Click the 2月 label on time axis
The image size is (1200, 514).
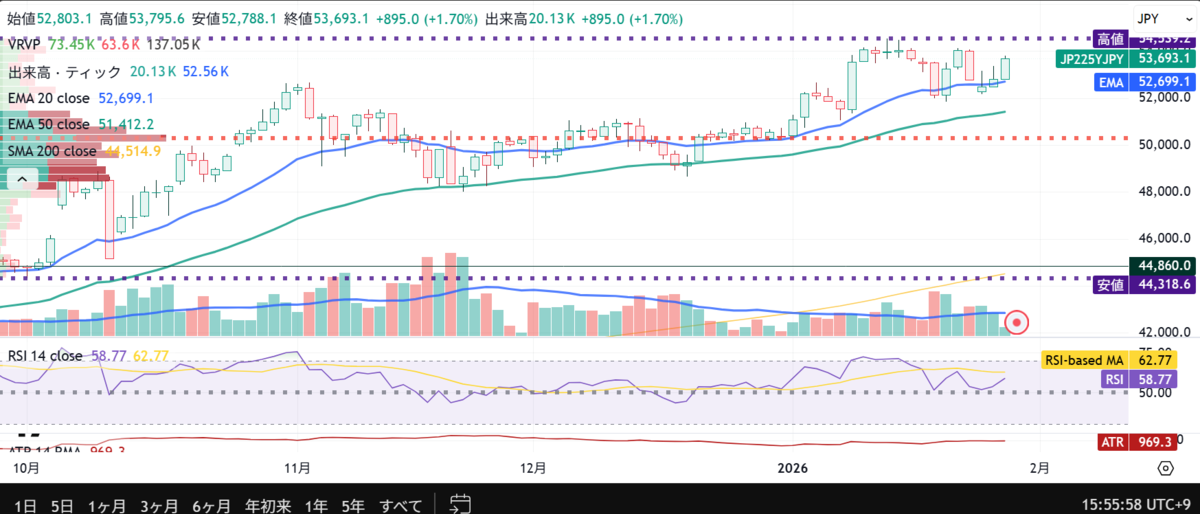click(1040, 468)
